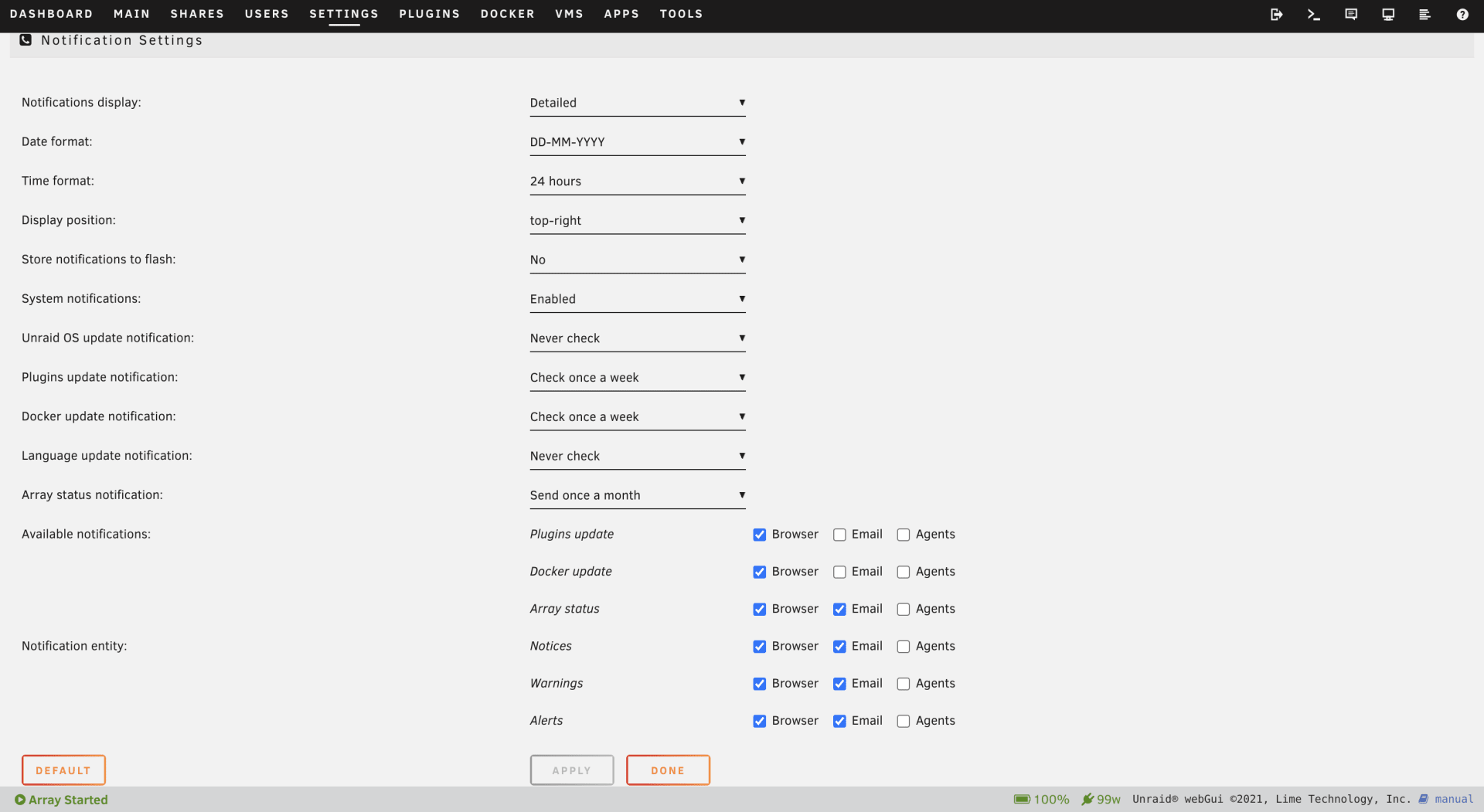Open the Display position dropdown
The image size is (1484, 812).
coord(638,221)
